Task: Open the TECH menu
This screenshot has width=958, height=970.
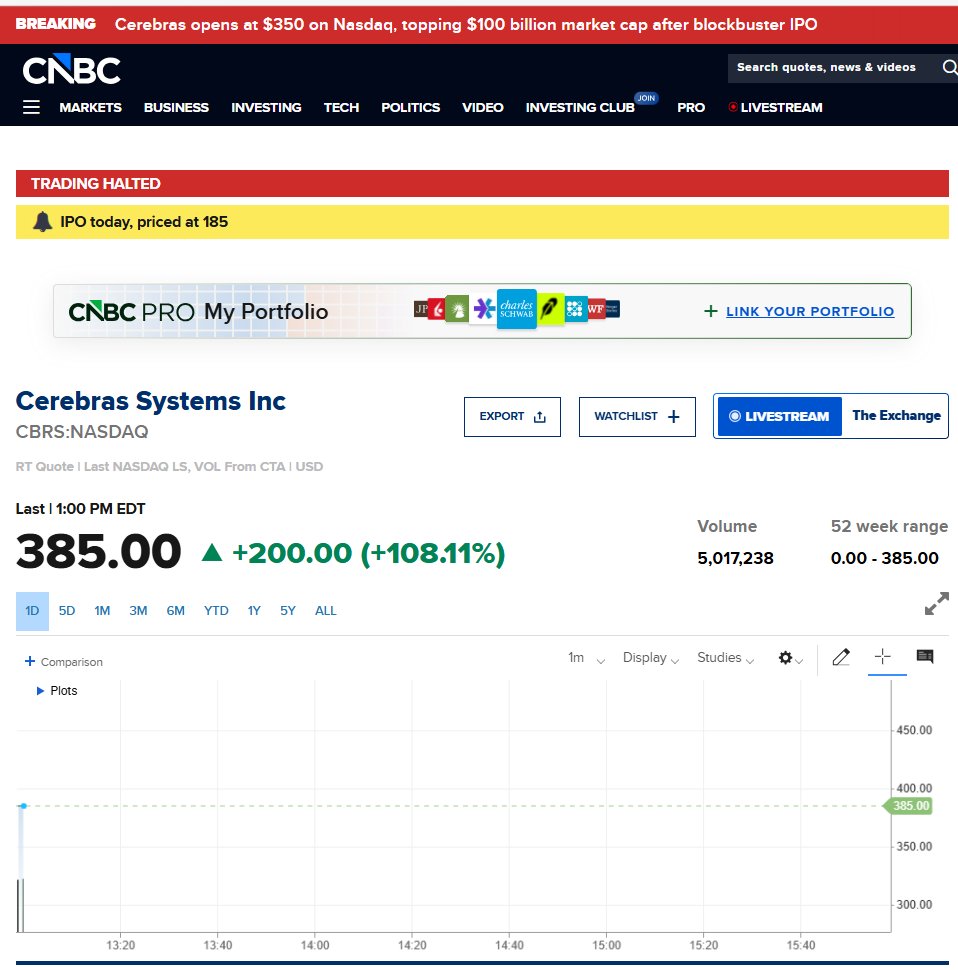Action: 341,108
